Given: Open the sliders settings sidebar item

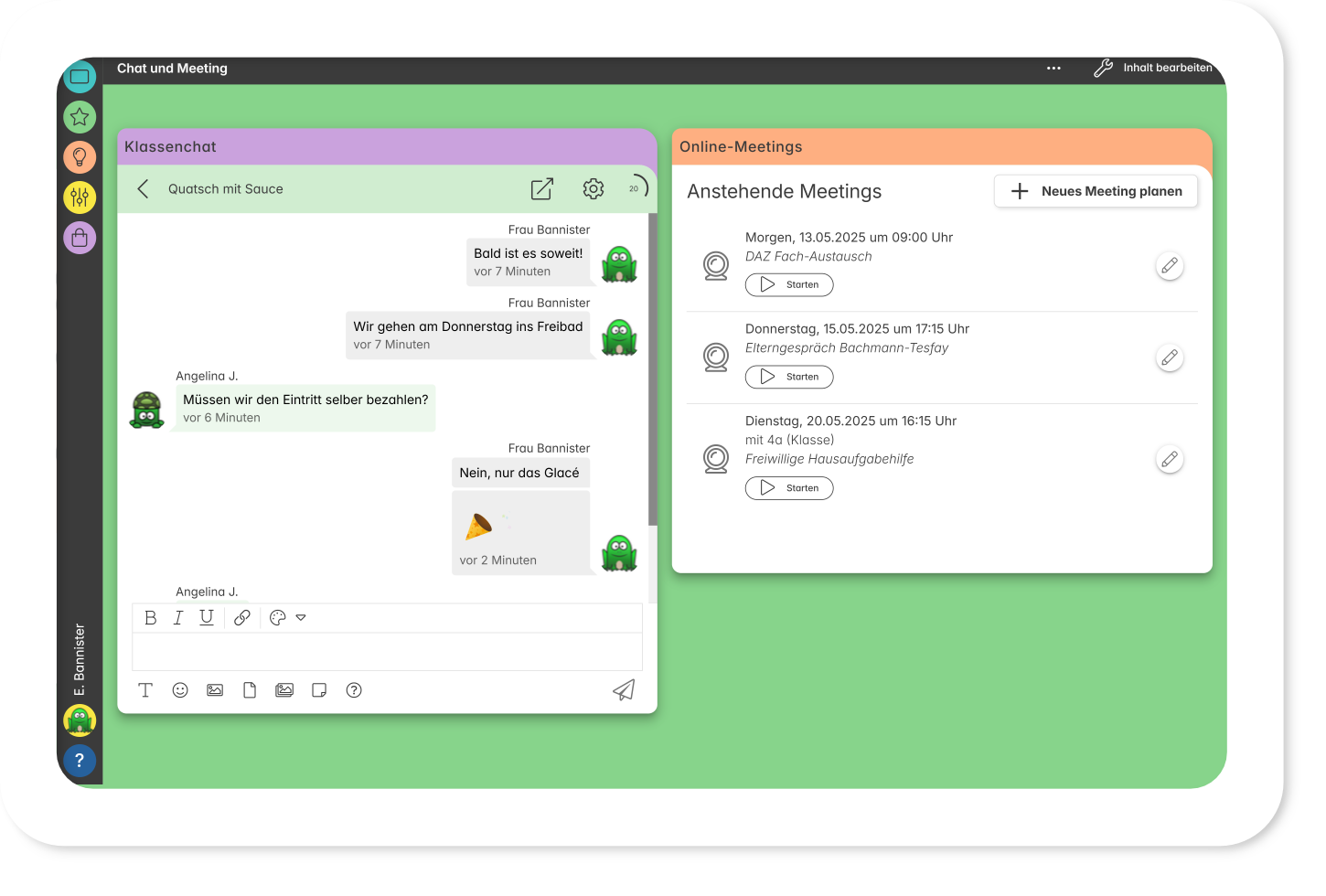Looking at the screenshot, I should tap(80, 197).
